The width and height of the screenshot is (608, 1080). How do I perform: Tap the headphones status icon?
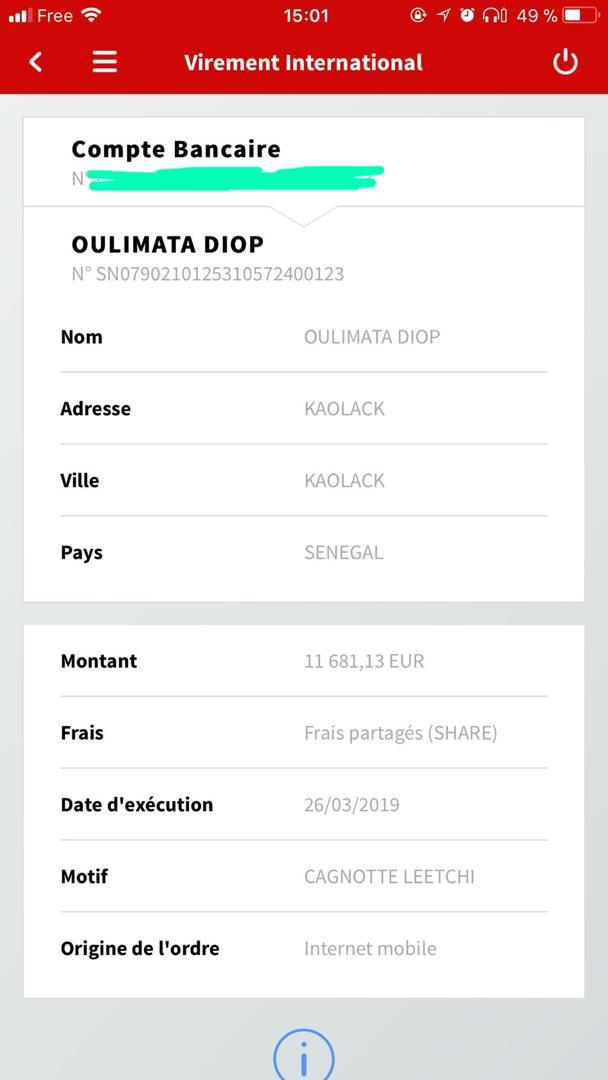click(494, 15)
